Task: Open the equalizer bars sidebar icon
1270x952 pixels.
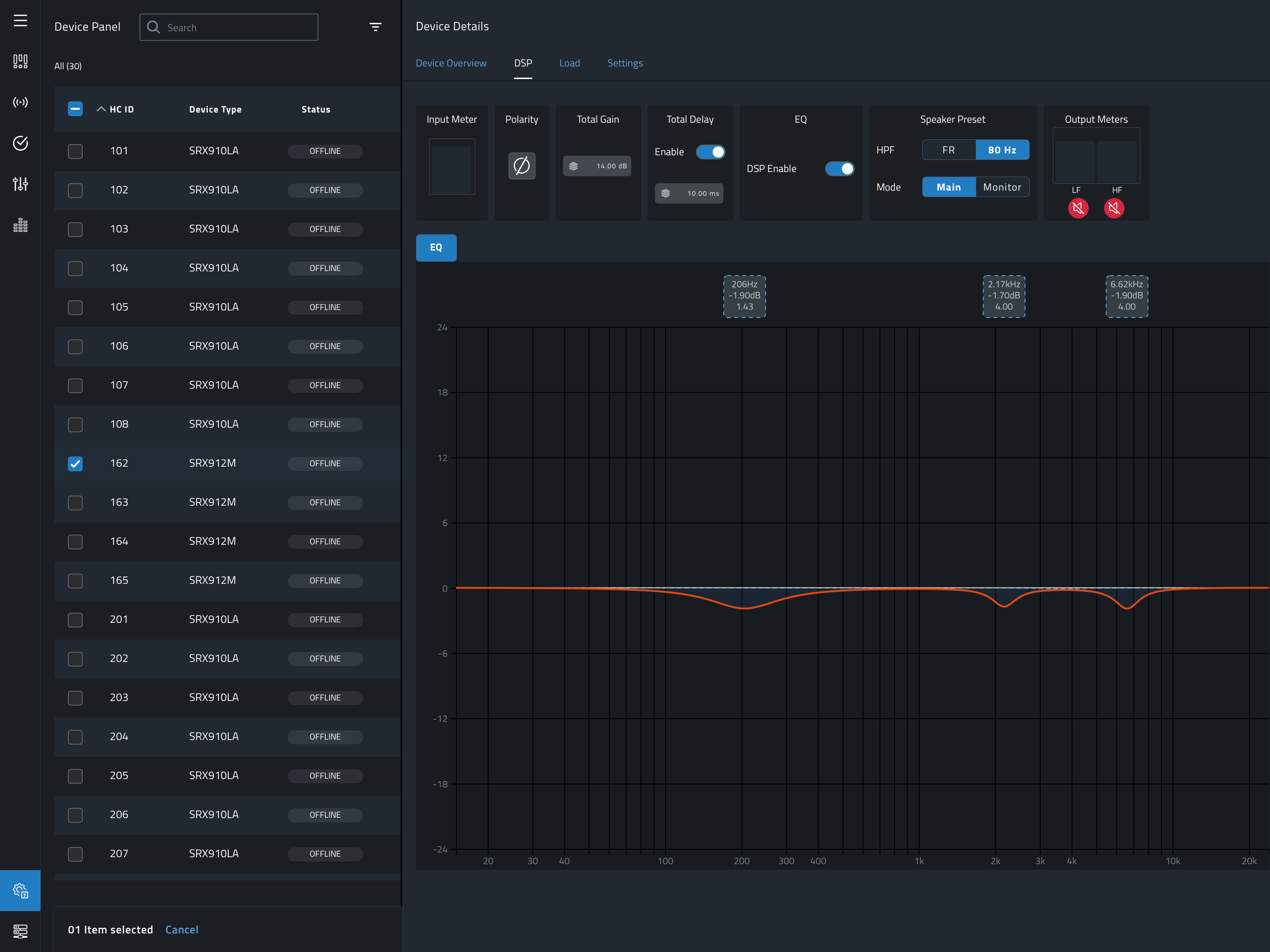Action: pyautogui.click(x=20, y=225)
